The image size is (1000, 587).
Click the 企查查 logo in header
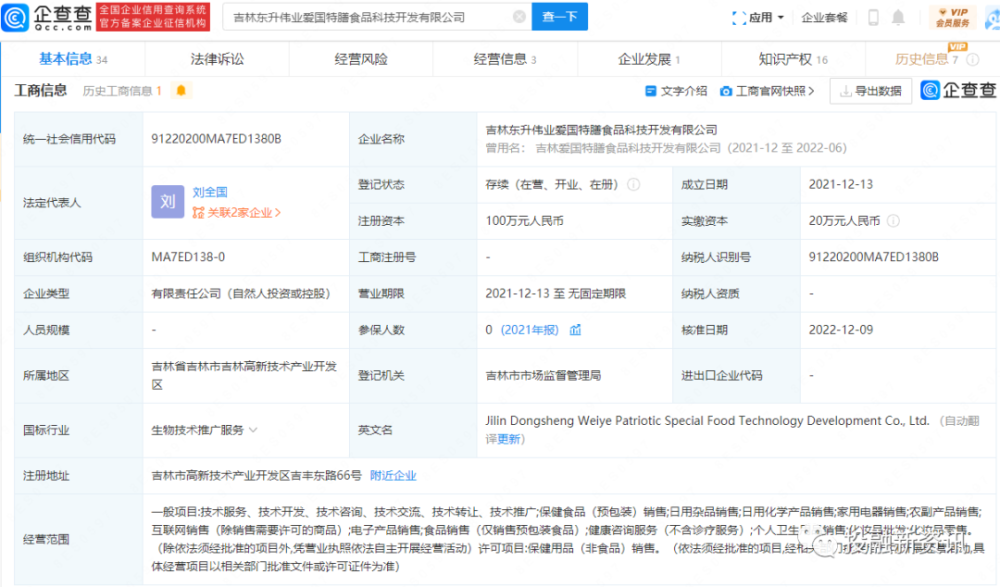[x=50, y=17]
